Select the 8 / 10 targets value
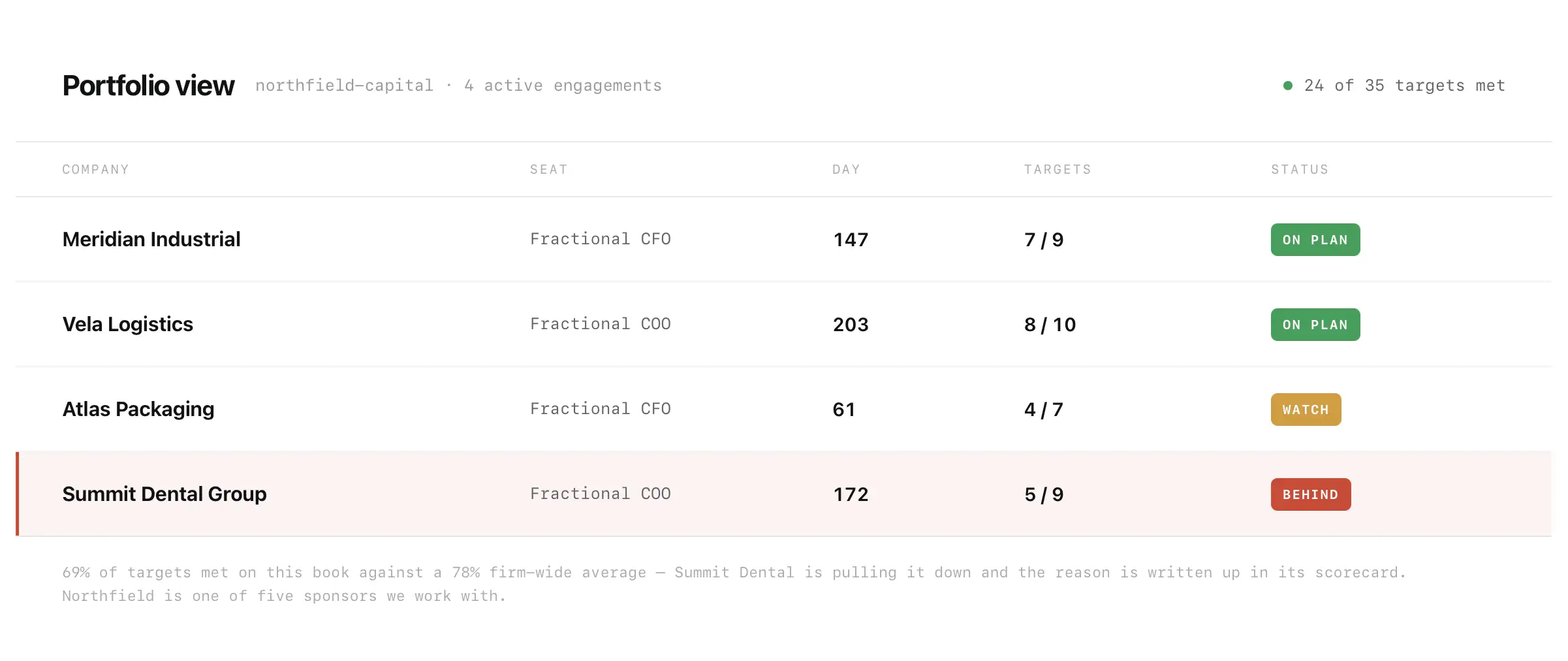The image size is (1568, 661). [x=1050, y=325]
